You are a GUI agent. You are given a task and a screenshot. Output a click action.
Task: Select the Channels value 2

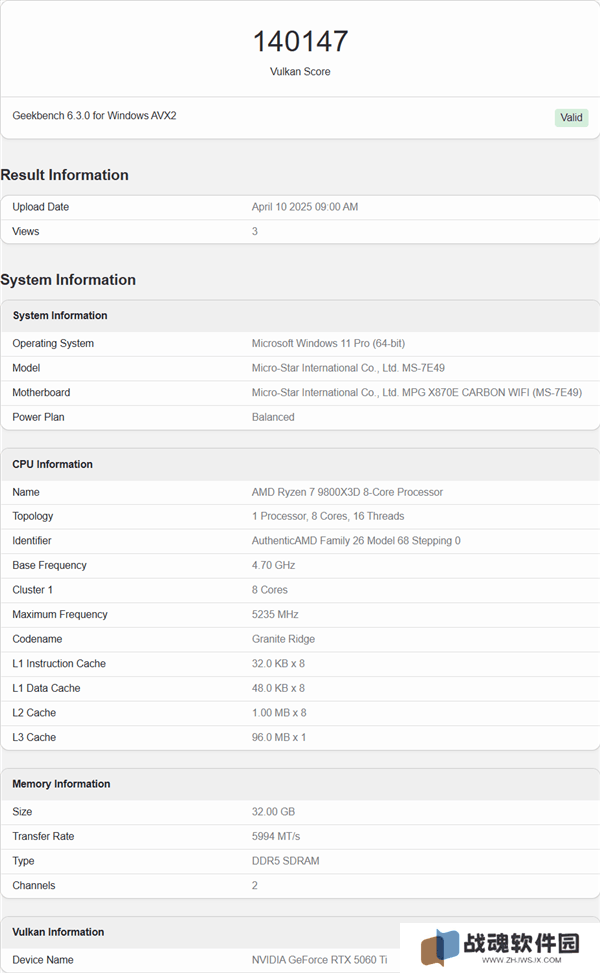click(254, 886)
